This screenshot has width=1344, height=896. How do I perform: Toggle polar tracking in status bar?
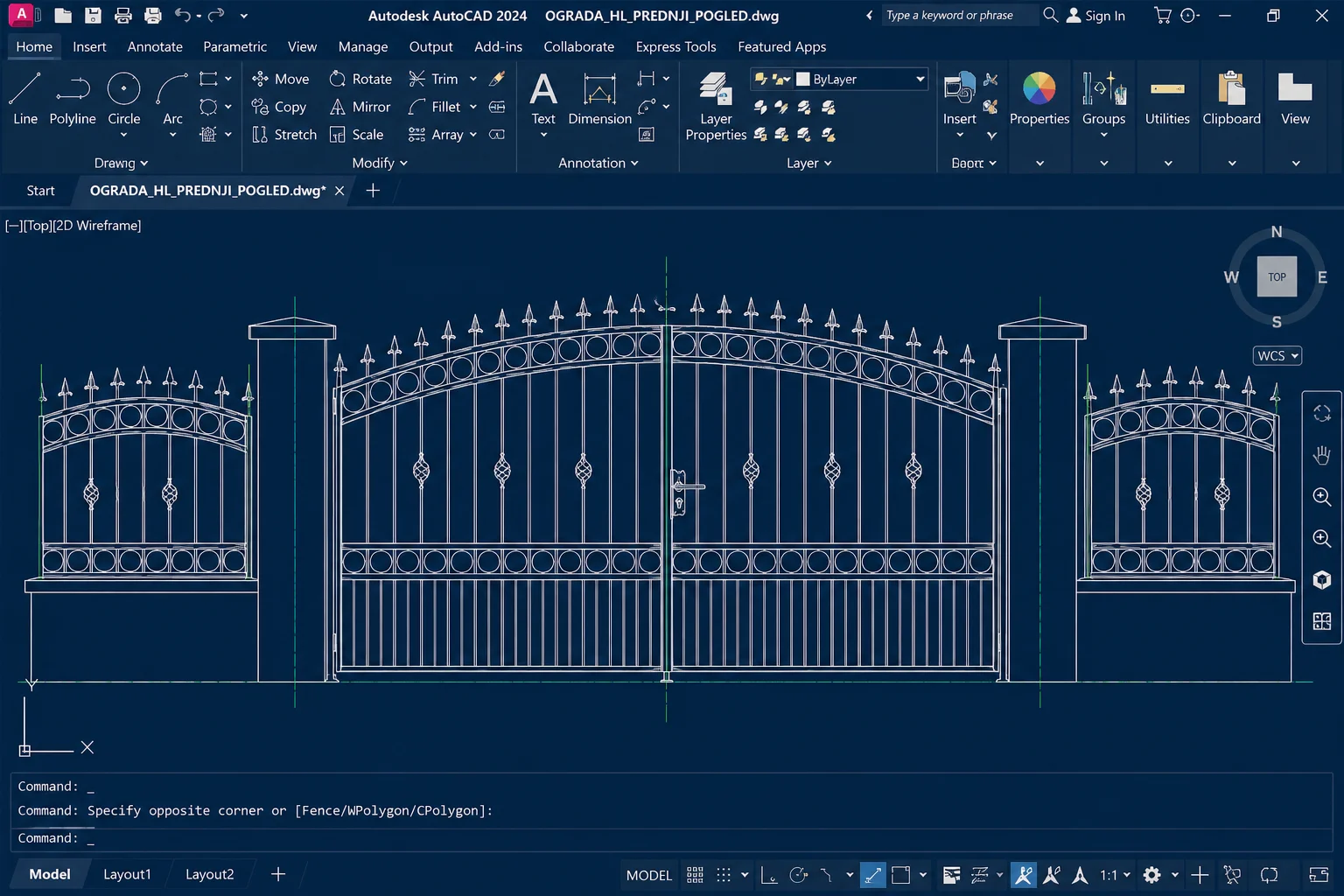[798, 875]
